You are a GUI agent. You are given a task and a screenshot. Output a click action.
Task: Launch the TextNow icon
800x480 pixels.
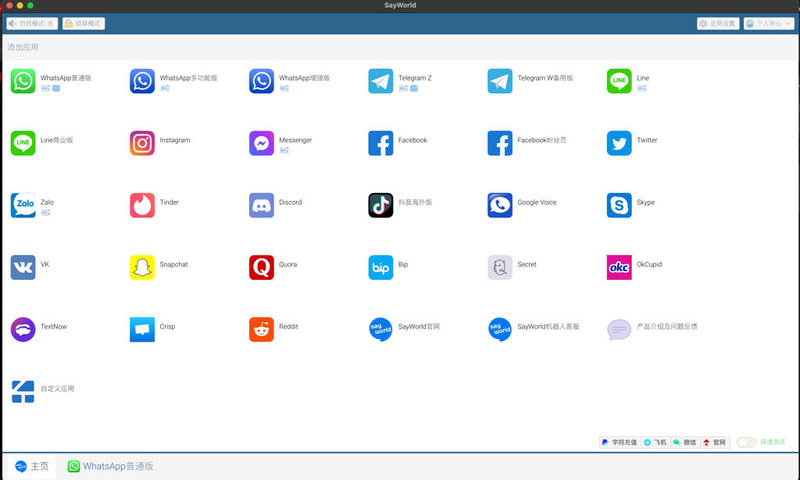click(23, 330)
